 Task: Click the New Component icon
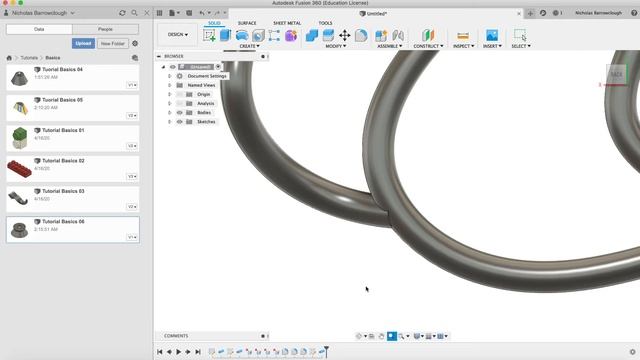click(381, 36)
